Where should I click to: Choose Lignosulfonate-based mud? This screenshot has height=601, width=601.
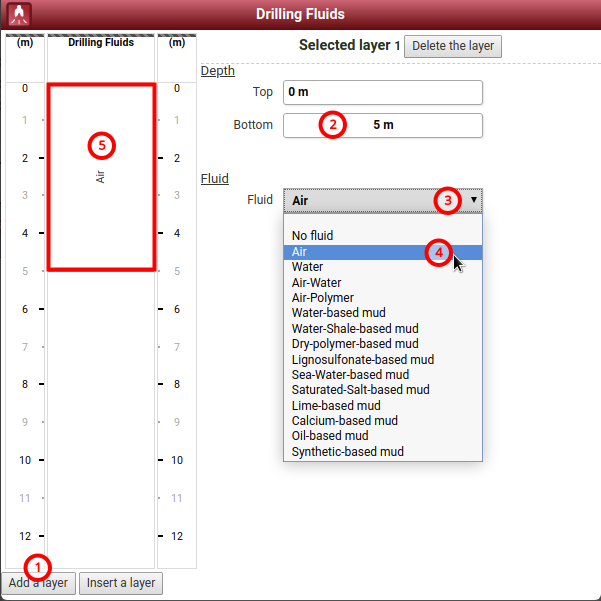coord(362,360)
